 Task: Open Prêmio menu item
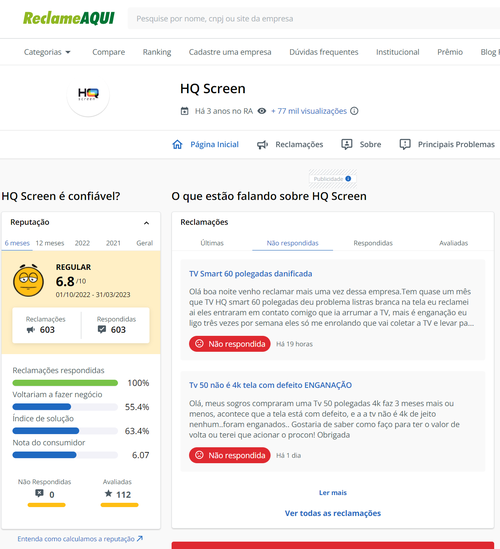pos(450,52)
